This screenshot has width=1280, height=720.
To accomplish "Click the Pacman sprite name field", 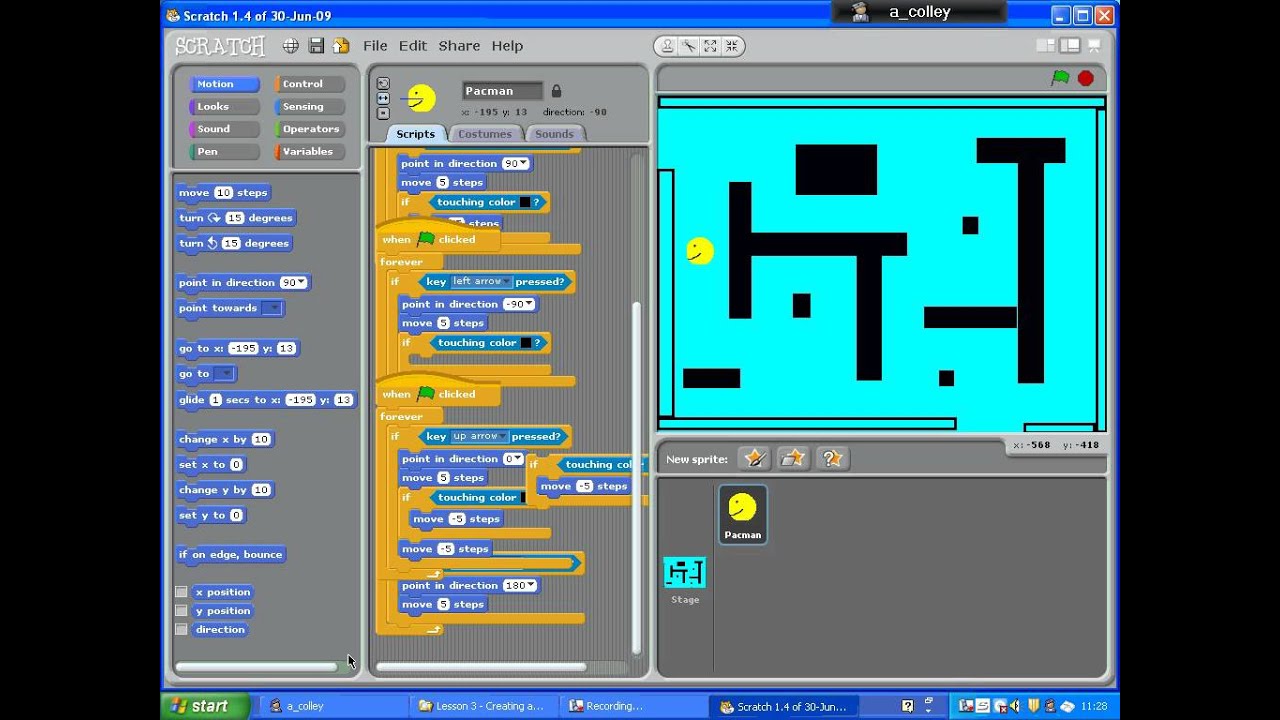I will (x=502, y=91).
